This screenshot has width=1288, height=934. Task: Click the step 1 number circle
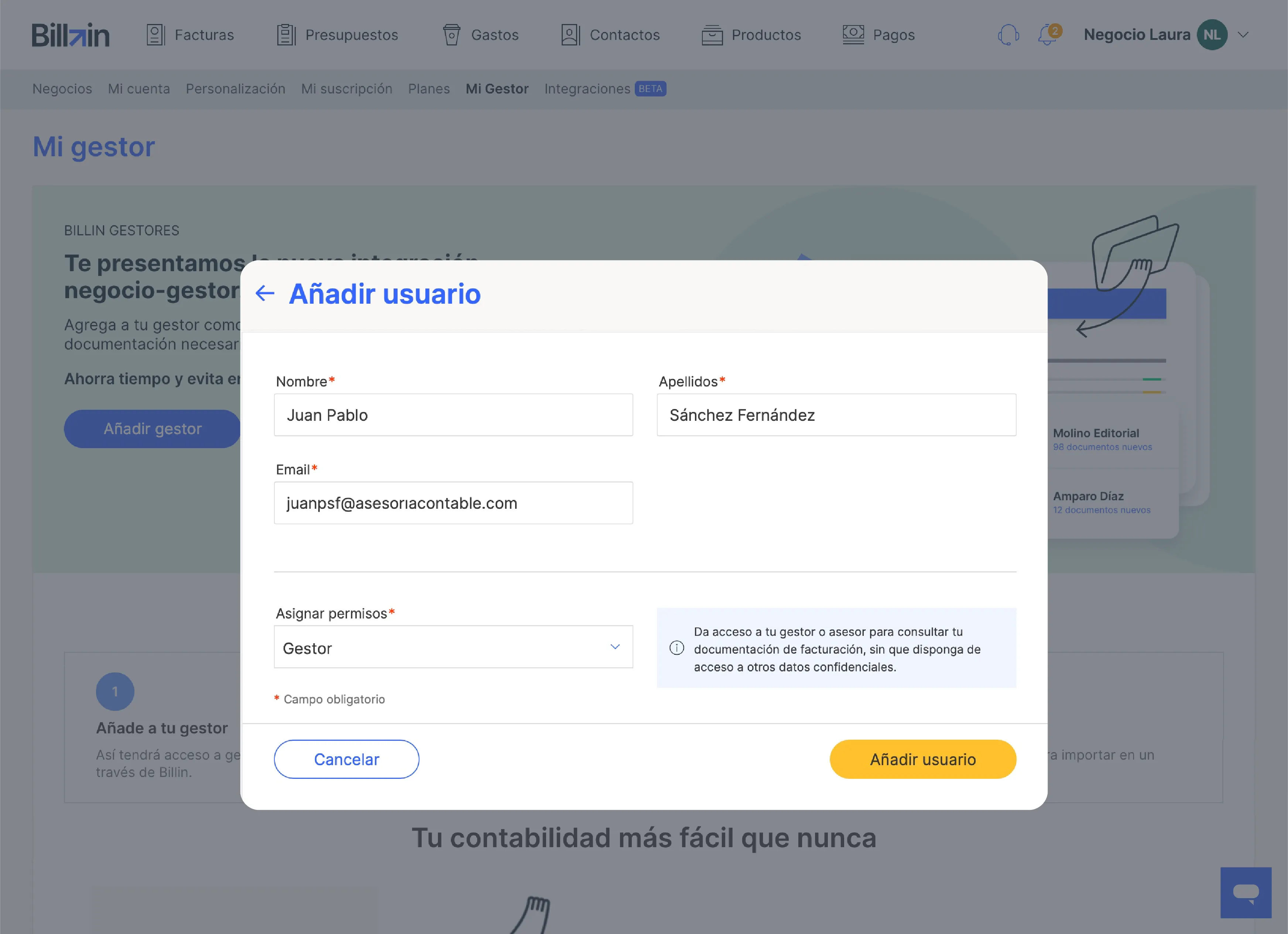tap(115, 691)
